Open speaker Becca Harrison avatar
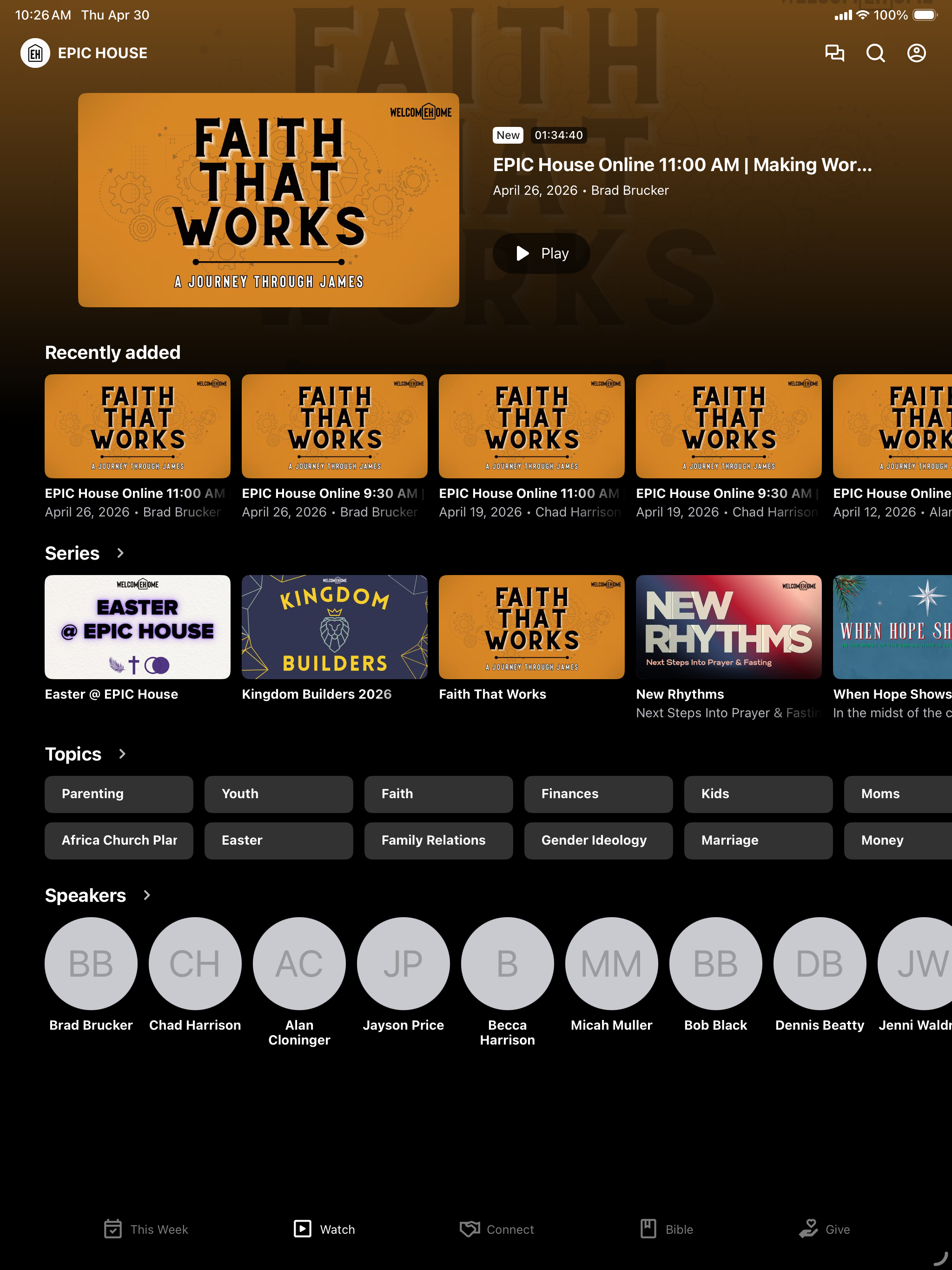This screenshot has width=952, height=1270. pyautogui.click(x=508, y=963)
